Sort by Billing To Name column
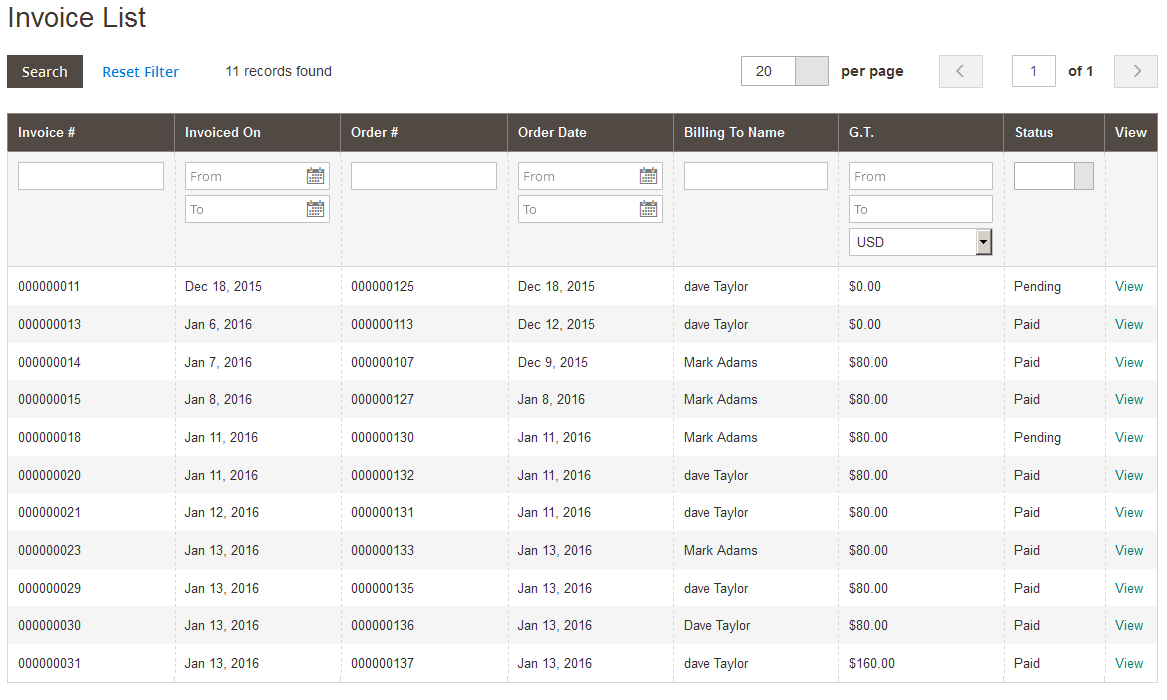Viewport: 1167px width, 700px height. pyautogui.click(x=734, y=132)
